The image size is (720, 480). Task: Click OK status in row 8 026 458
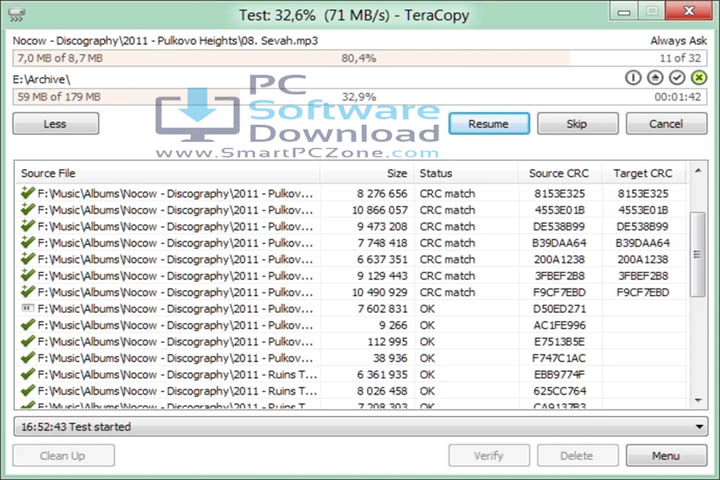click(x=427, y=391)
